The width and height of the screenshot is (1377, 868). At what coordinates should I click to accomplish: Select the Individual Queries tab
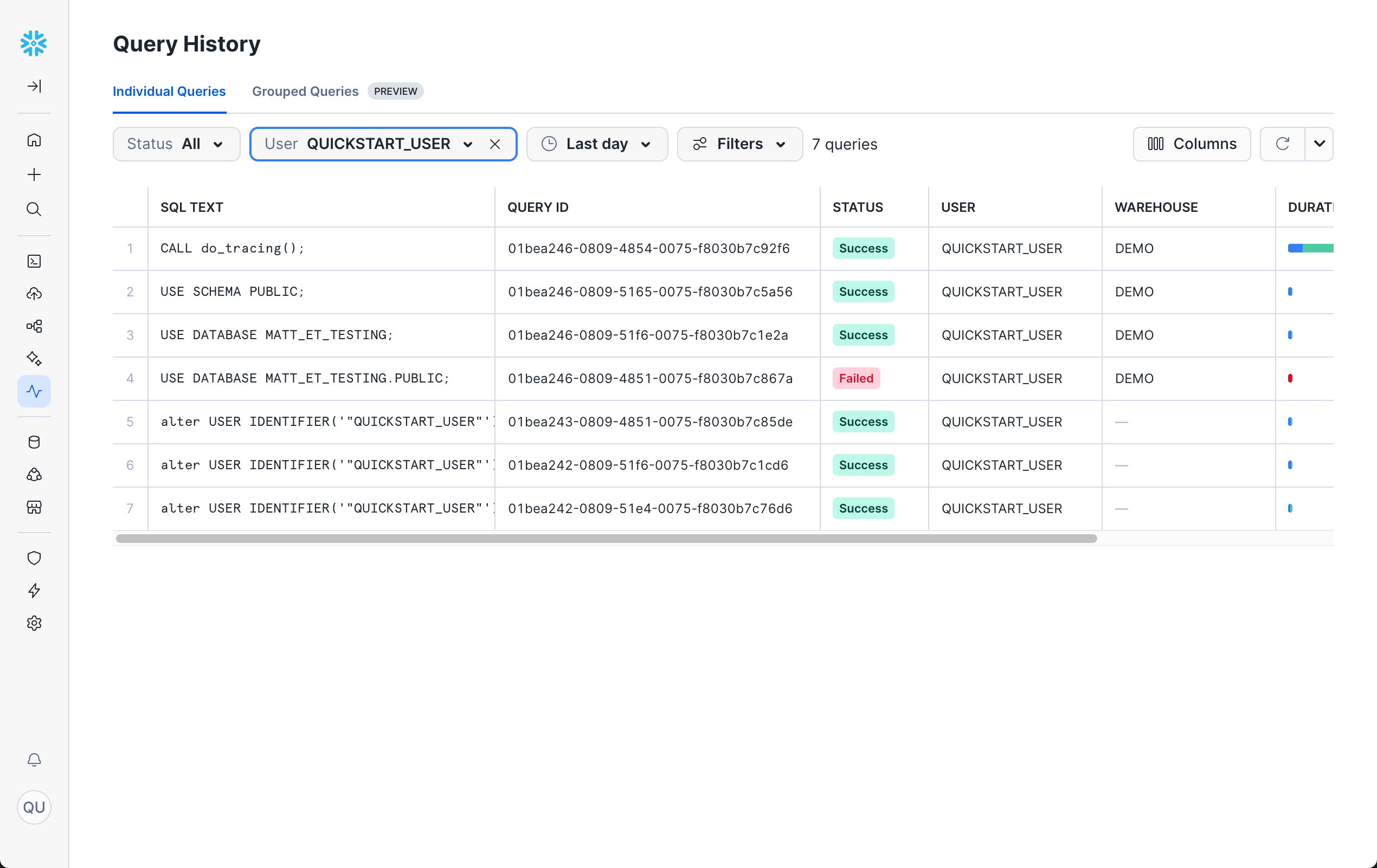tap(169, 92)
